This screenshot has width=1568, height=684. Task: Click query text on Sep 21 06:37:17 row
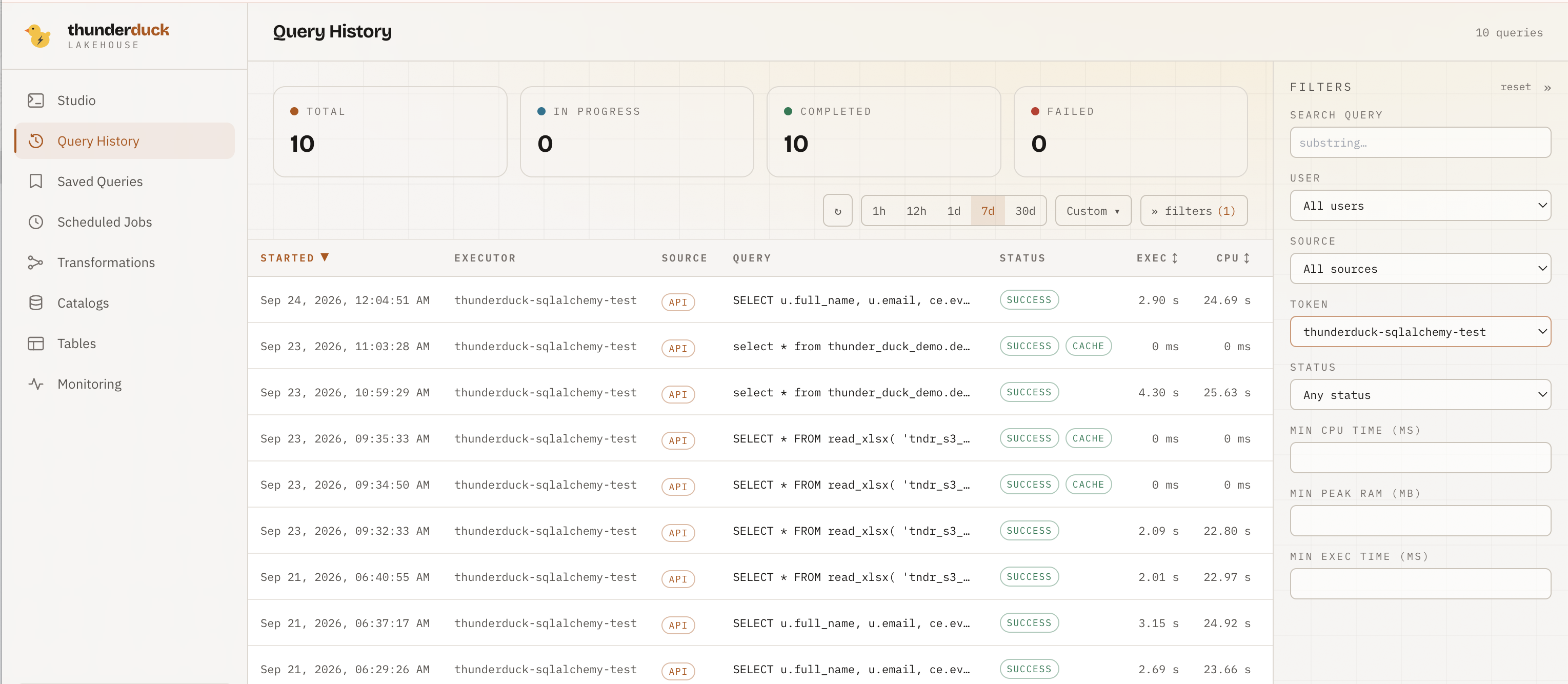(851, 623)
